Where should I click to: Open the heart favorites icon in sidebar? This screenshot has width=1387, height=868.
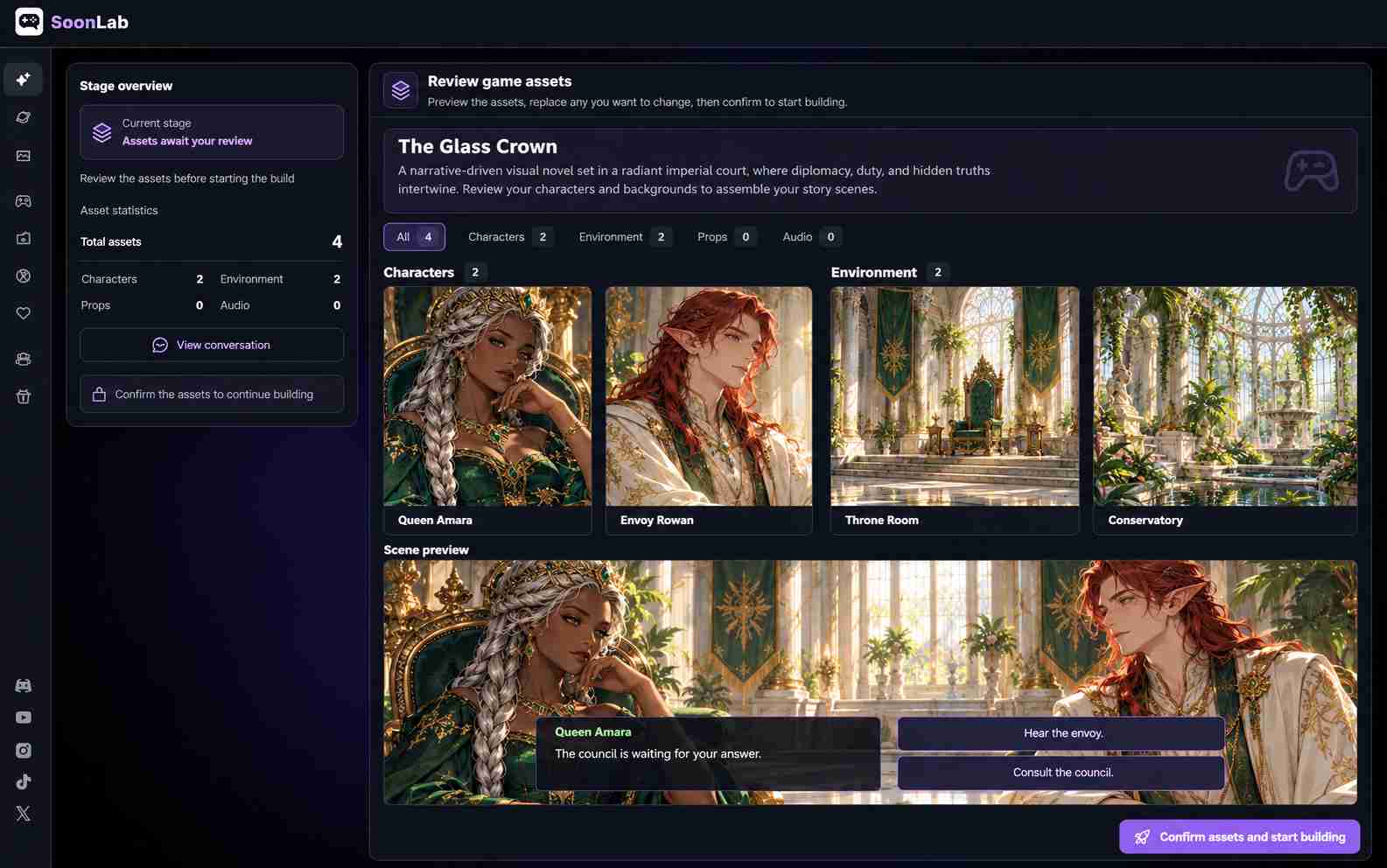coord(24,313)
